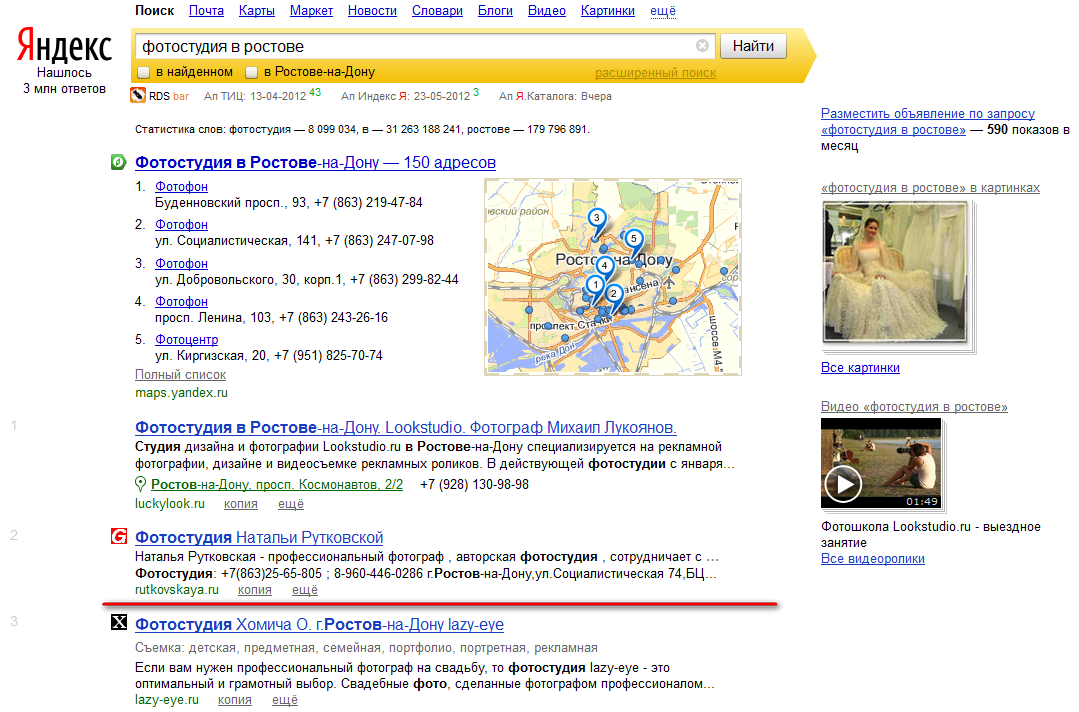Switch to Блоги search

[495, 11]
